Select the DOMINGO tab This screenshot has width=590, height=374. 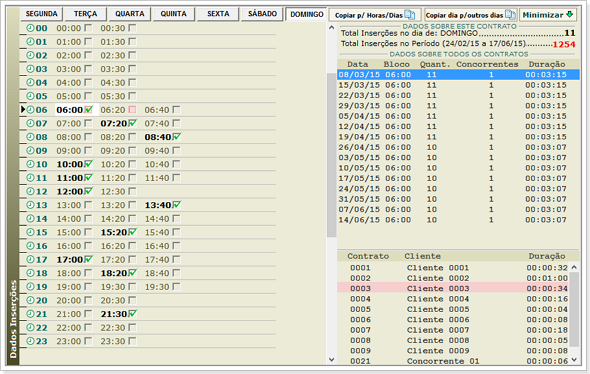click(x=307, y=14)
